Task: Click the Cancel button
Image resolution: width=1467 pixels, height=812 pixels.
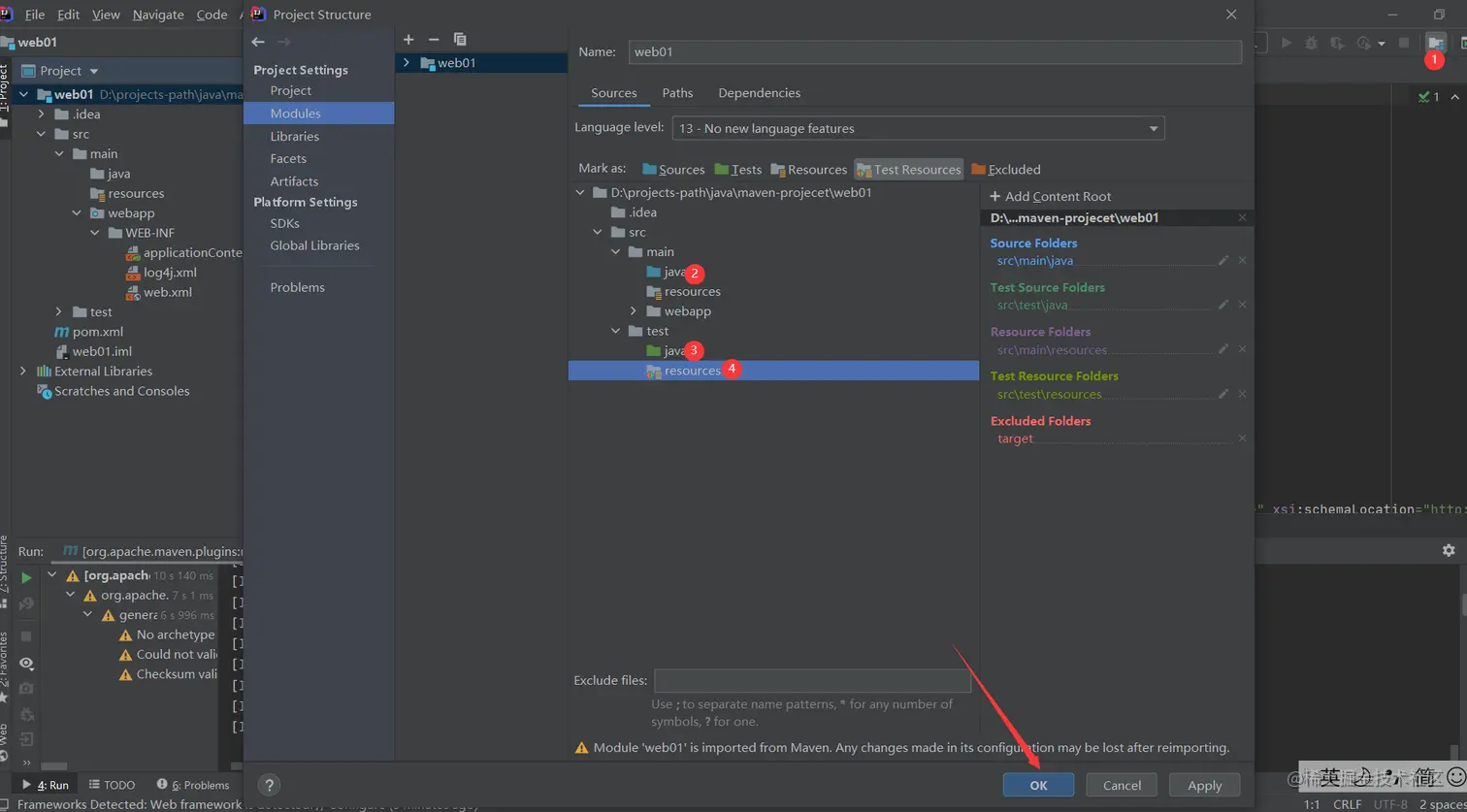Action: click(1122, 785)
